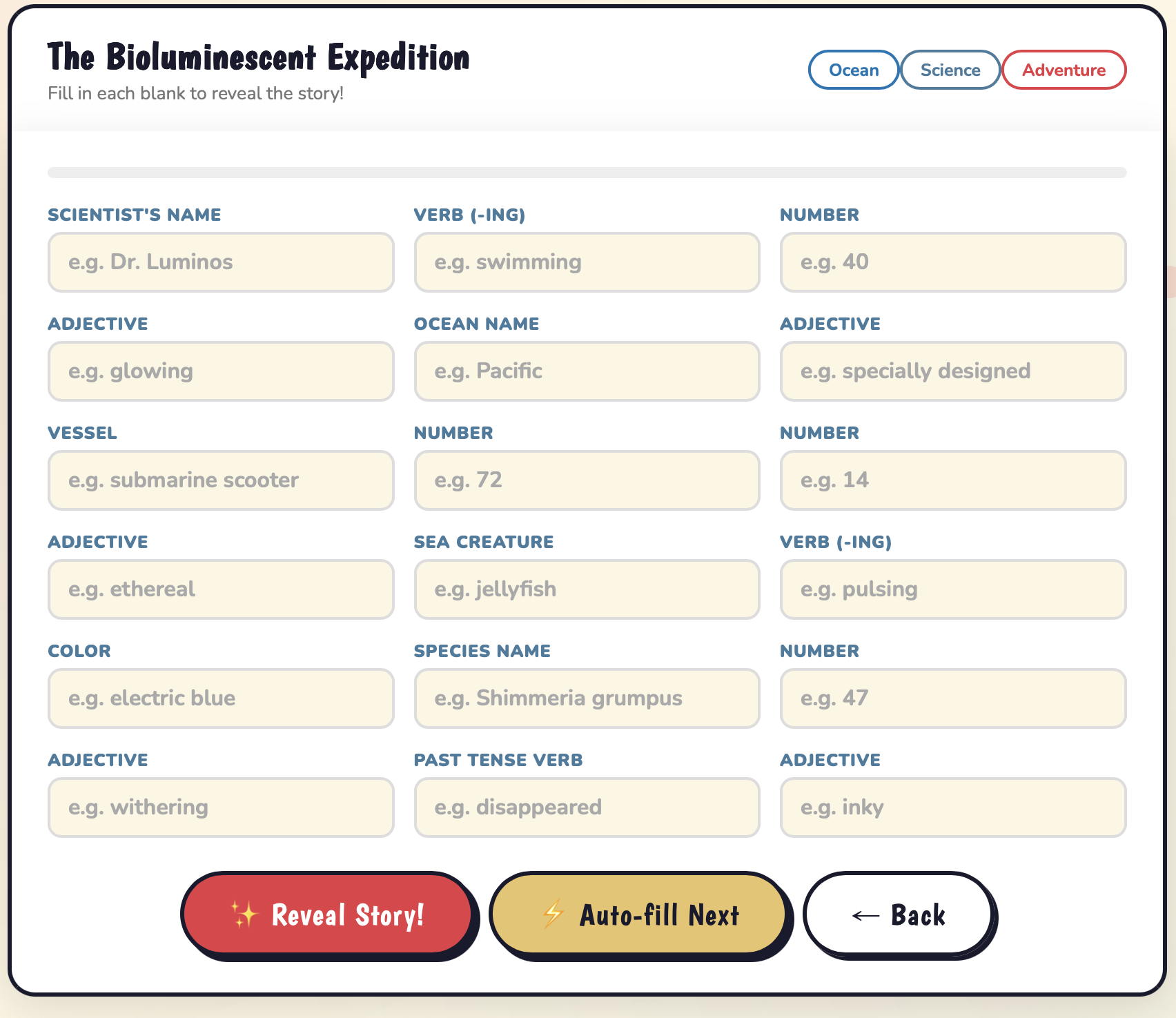Click the story progress bar
The image size is (1176, 1018).
(x=587, y=170)
